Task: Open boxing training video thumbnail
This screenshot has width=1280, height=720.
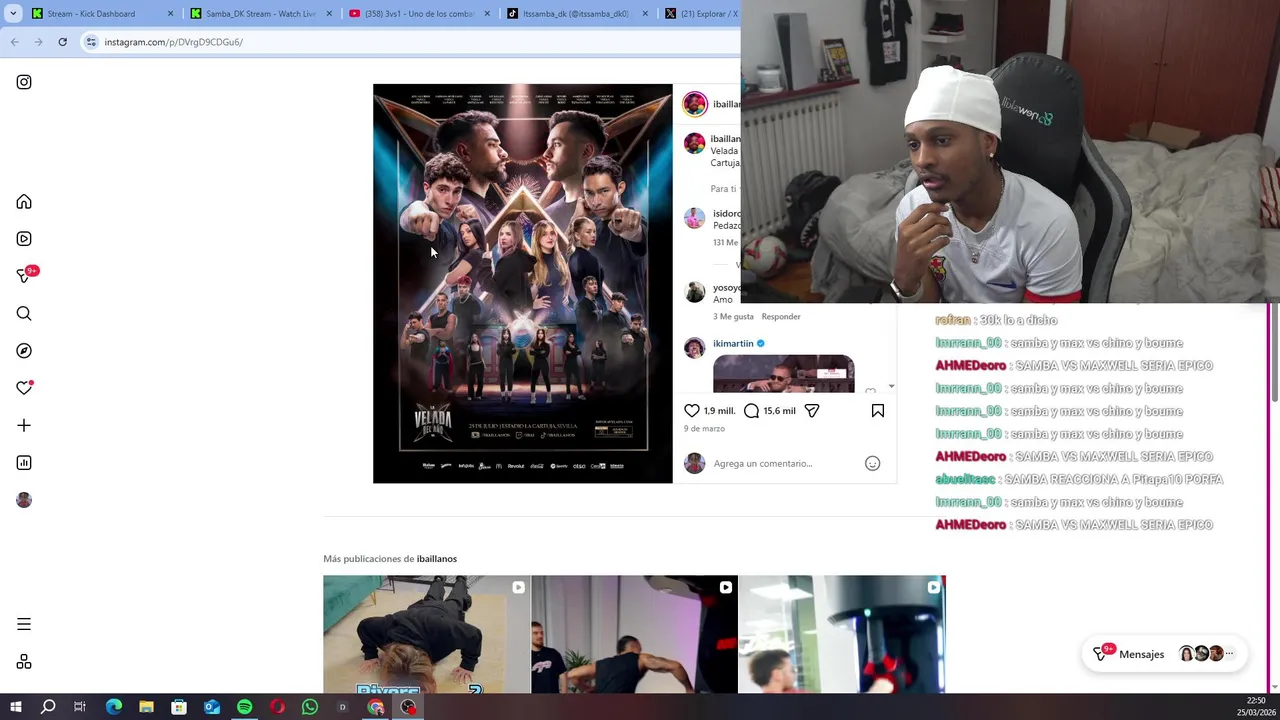Action: point(634,634)
